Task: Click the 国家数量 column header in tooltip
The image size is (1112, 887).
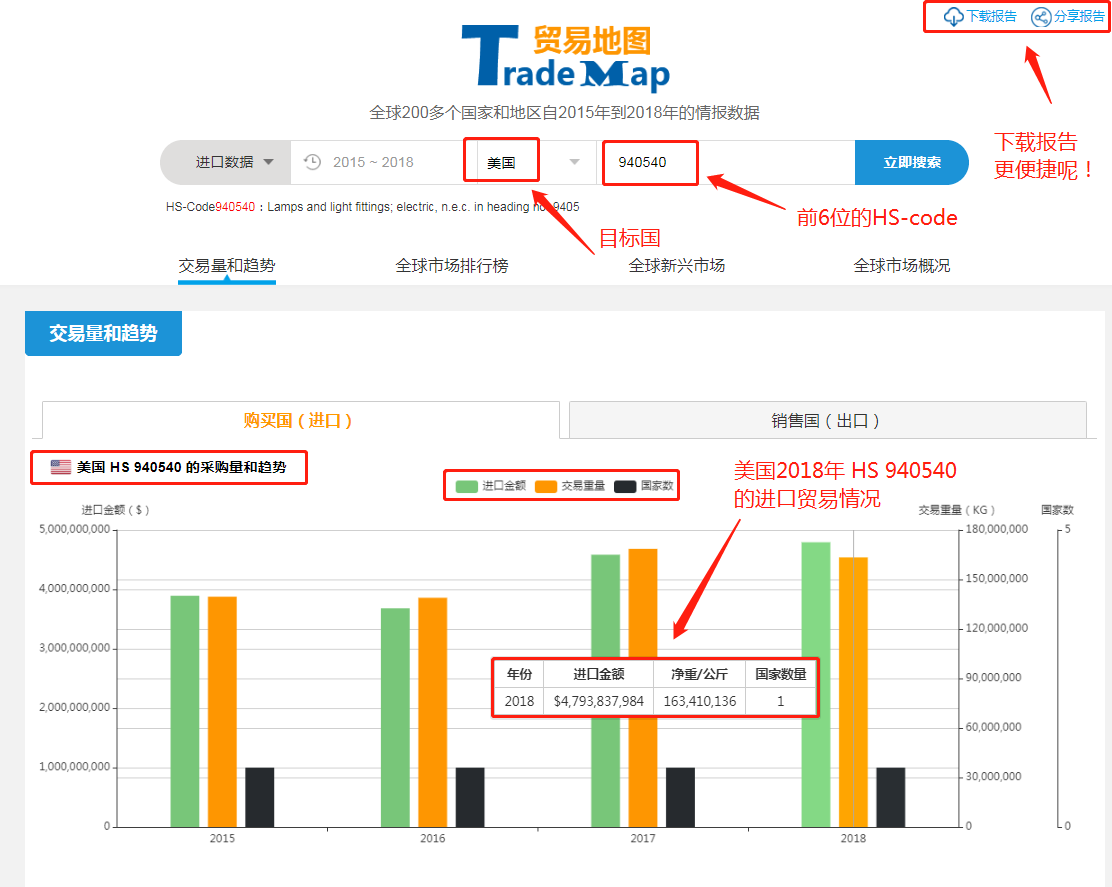Action: tap(781, 674)
